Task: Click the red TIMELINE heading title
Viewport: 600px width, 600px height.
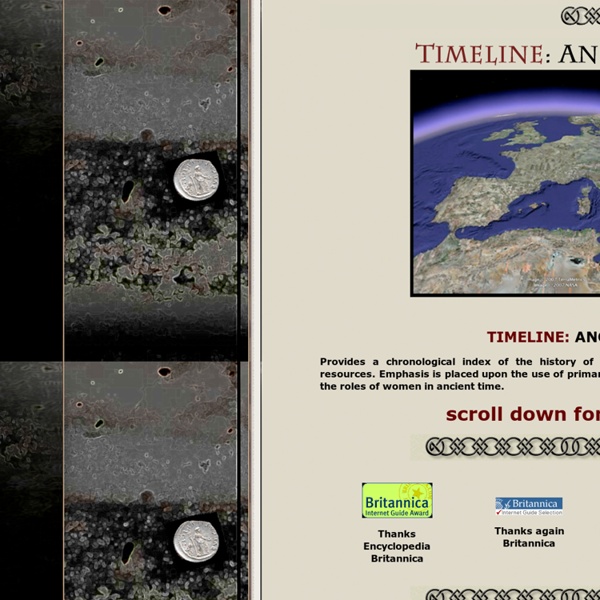Action: pyautogui.click(x=479, y=54)
